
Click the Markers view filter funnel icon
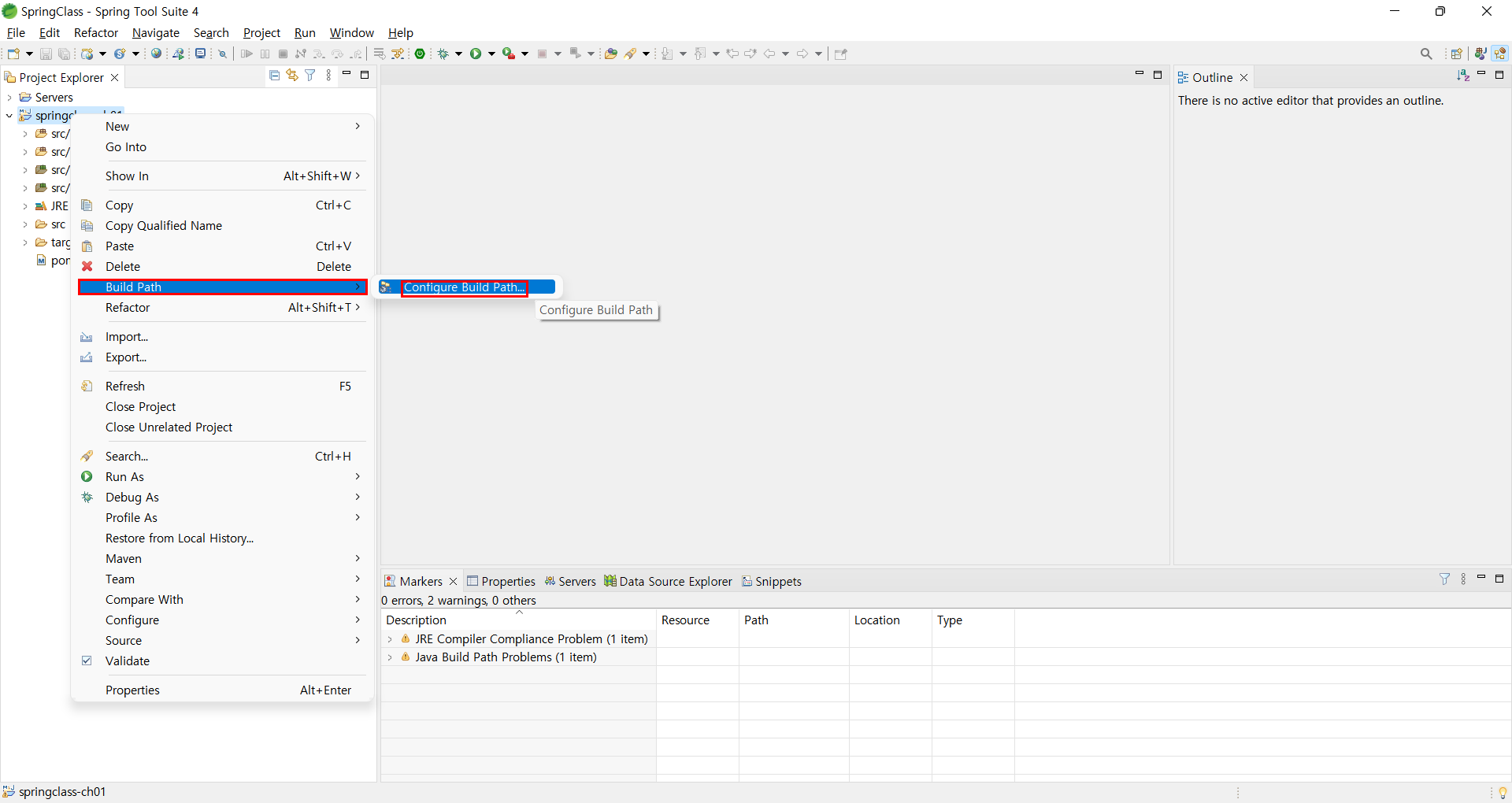tap(1444, 579)
